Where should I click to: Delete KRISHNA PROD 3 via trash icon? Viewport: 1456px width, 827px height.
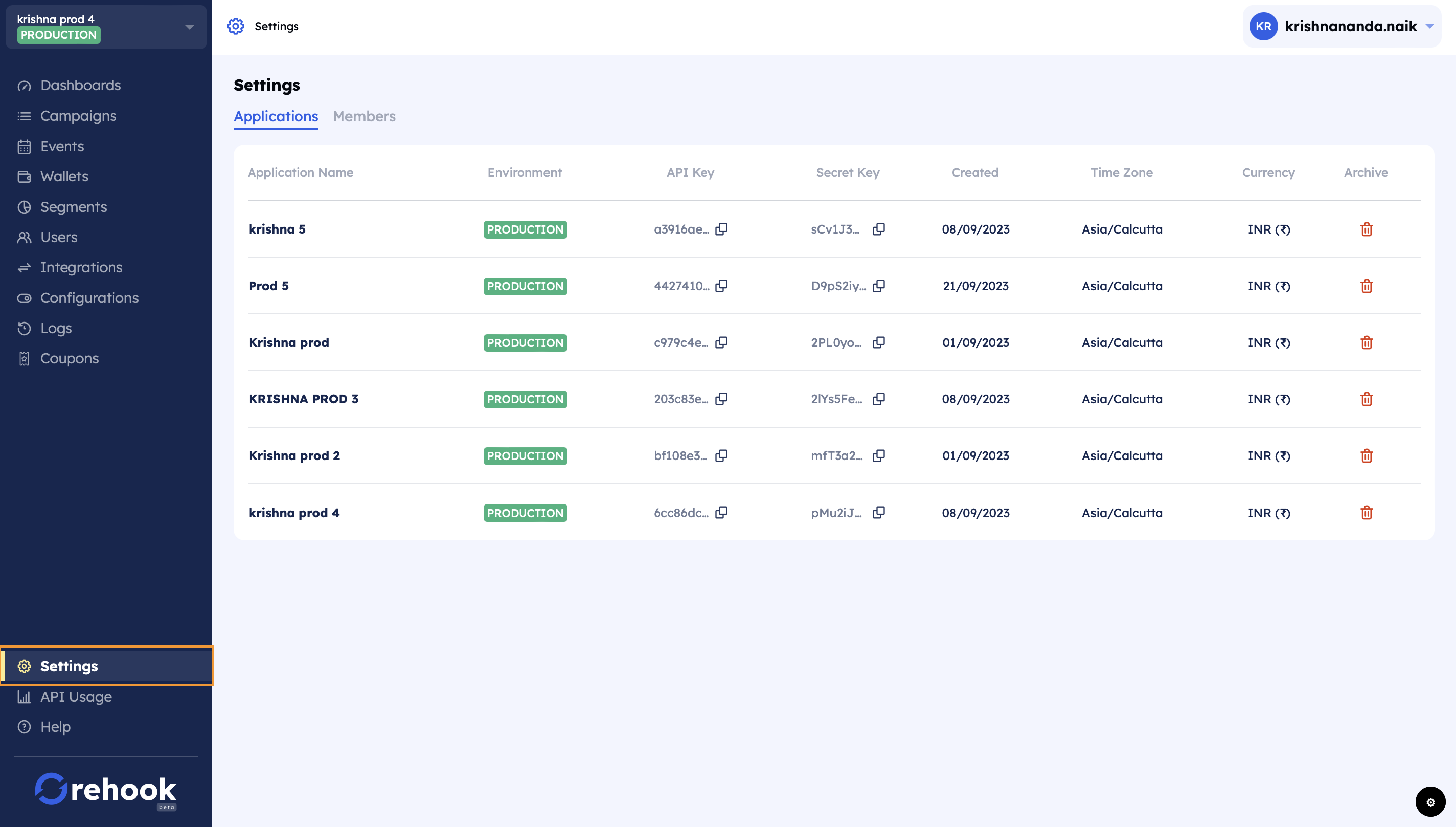pyautogui.click(x=1367, y=399)
